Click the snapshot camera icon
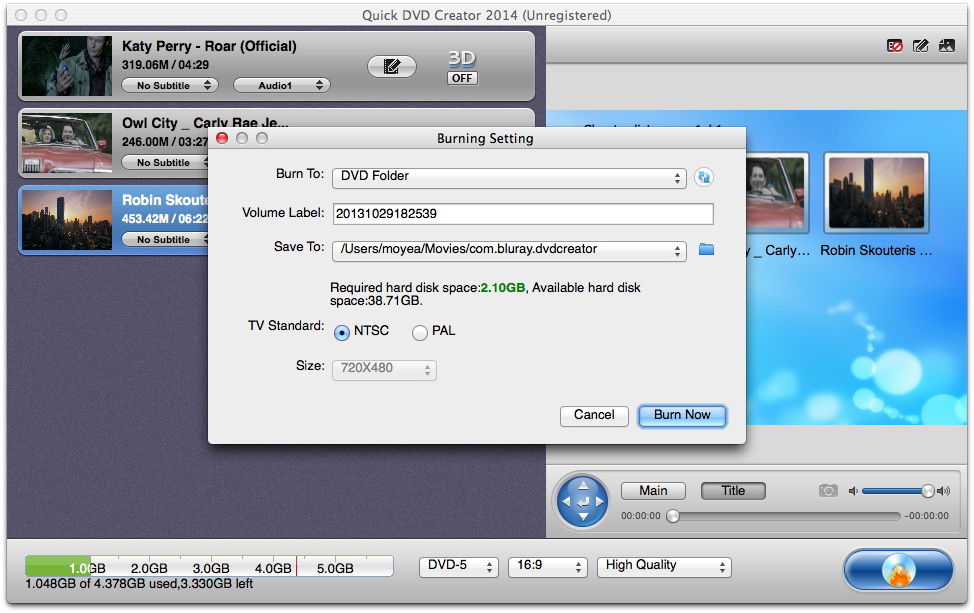 828,491
